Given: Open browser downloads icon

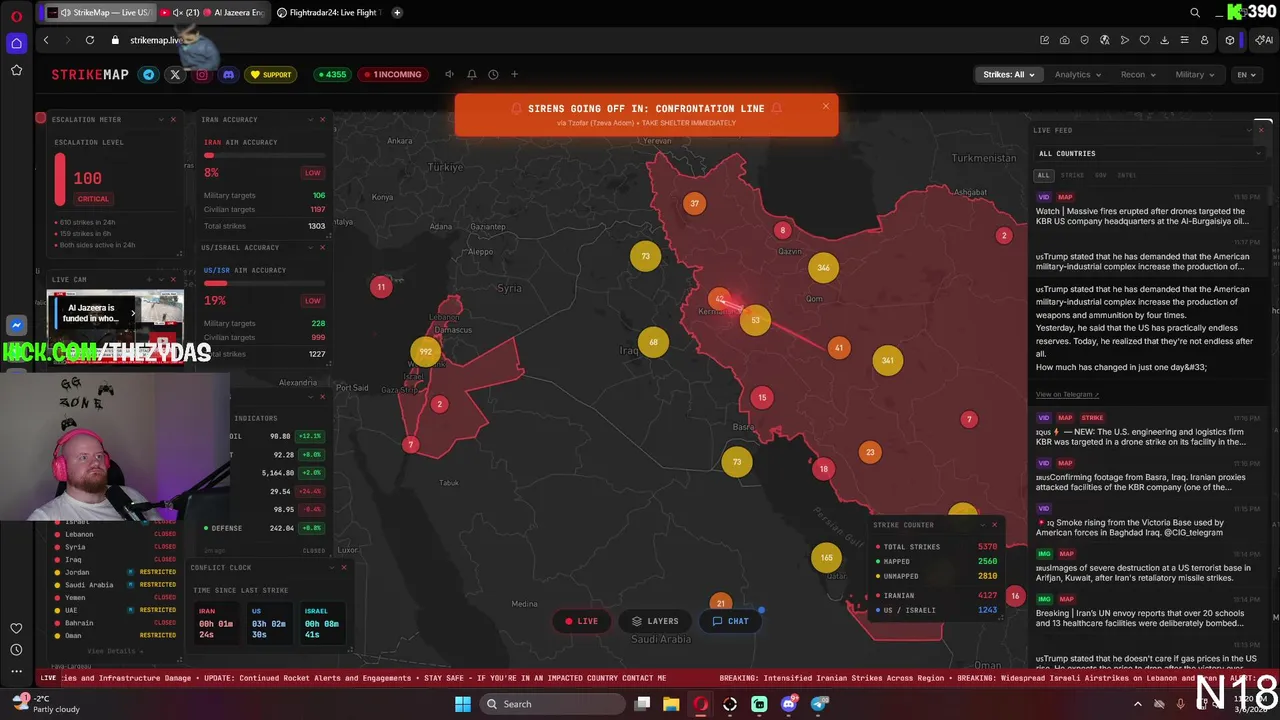Looking at the screenshot, I should pos(1164,40).
